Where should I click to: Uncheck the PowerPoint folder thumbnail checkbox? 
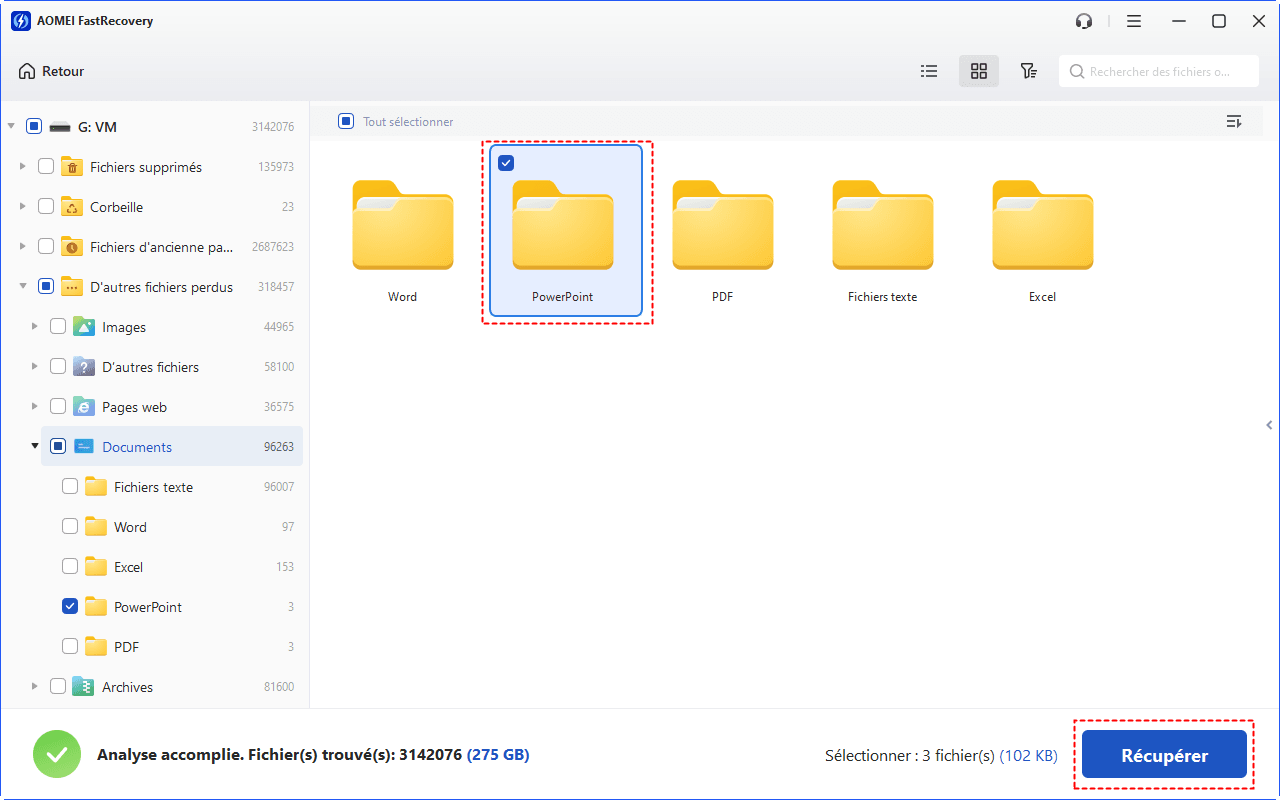[x=506, y=163]
